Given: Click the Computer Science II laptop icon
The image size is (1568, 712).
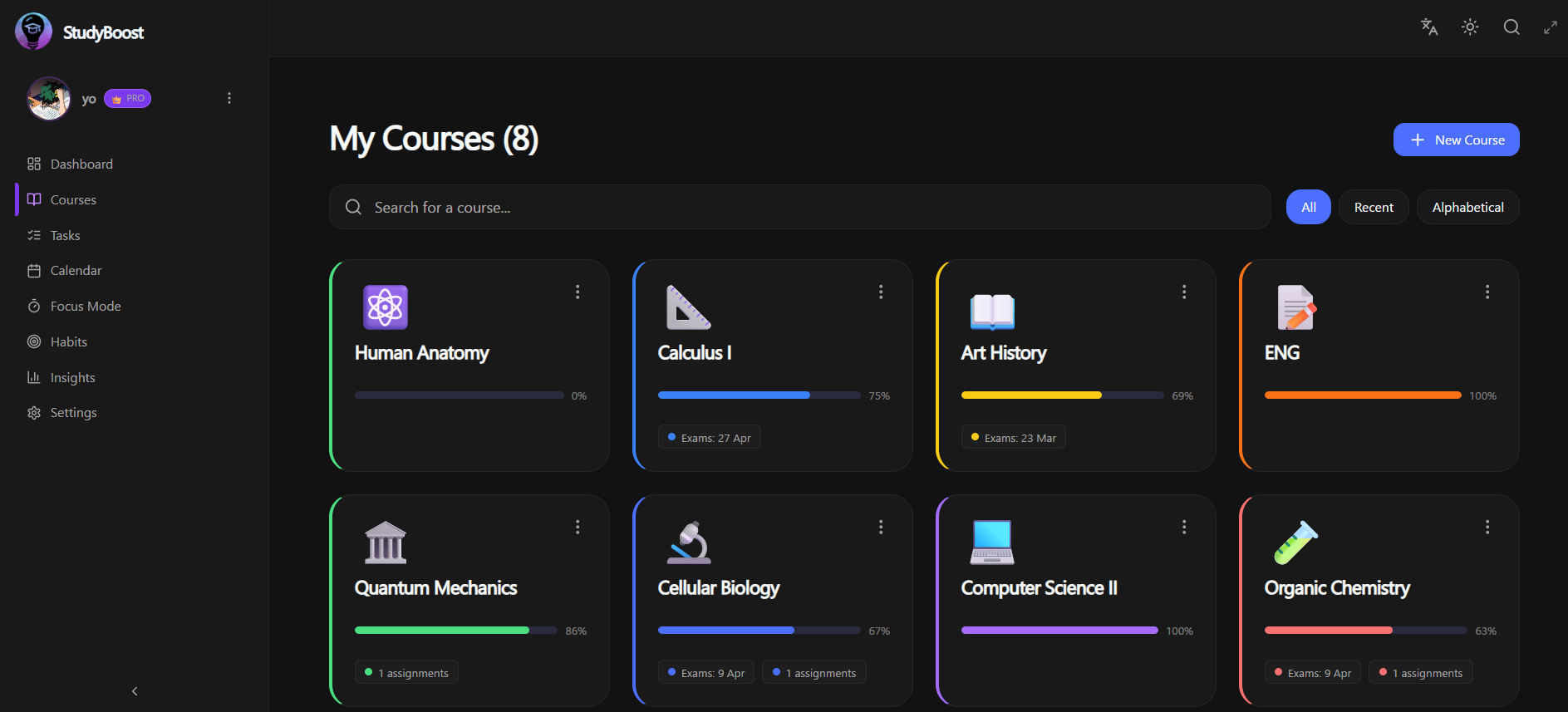Looking at the screenshot, I should 992,543.
